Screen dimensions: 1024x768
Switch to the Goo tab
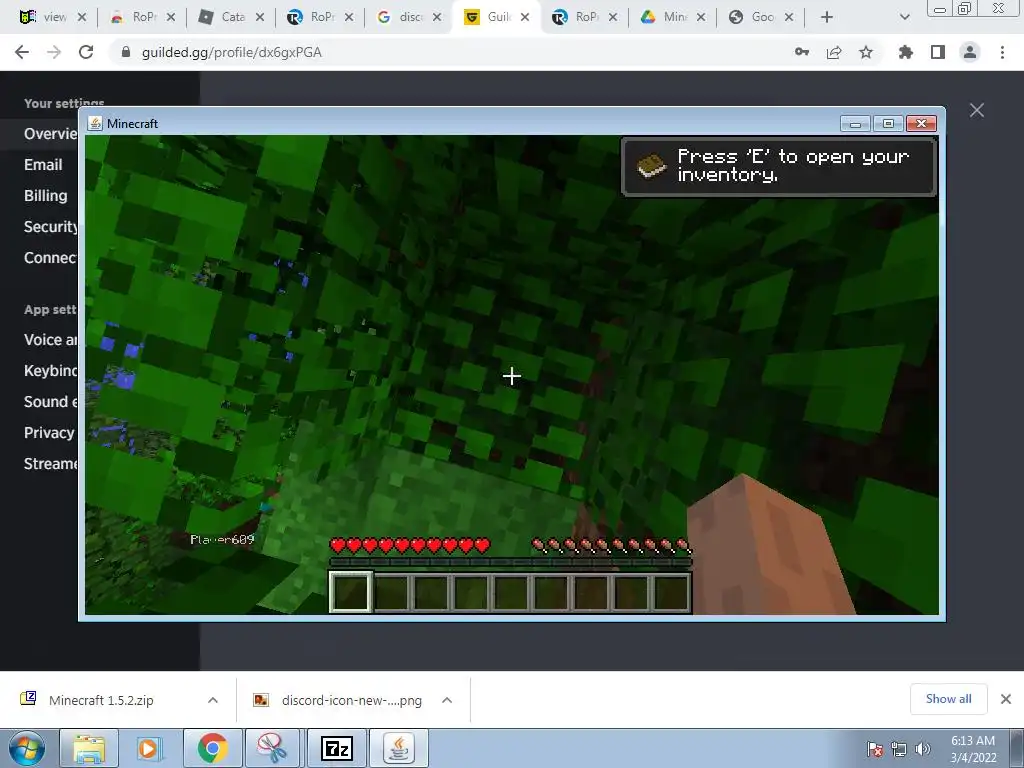point(752,17)
